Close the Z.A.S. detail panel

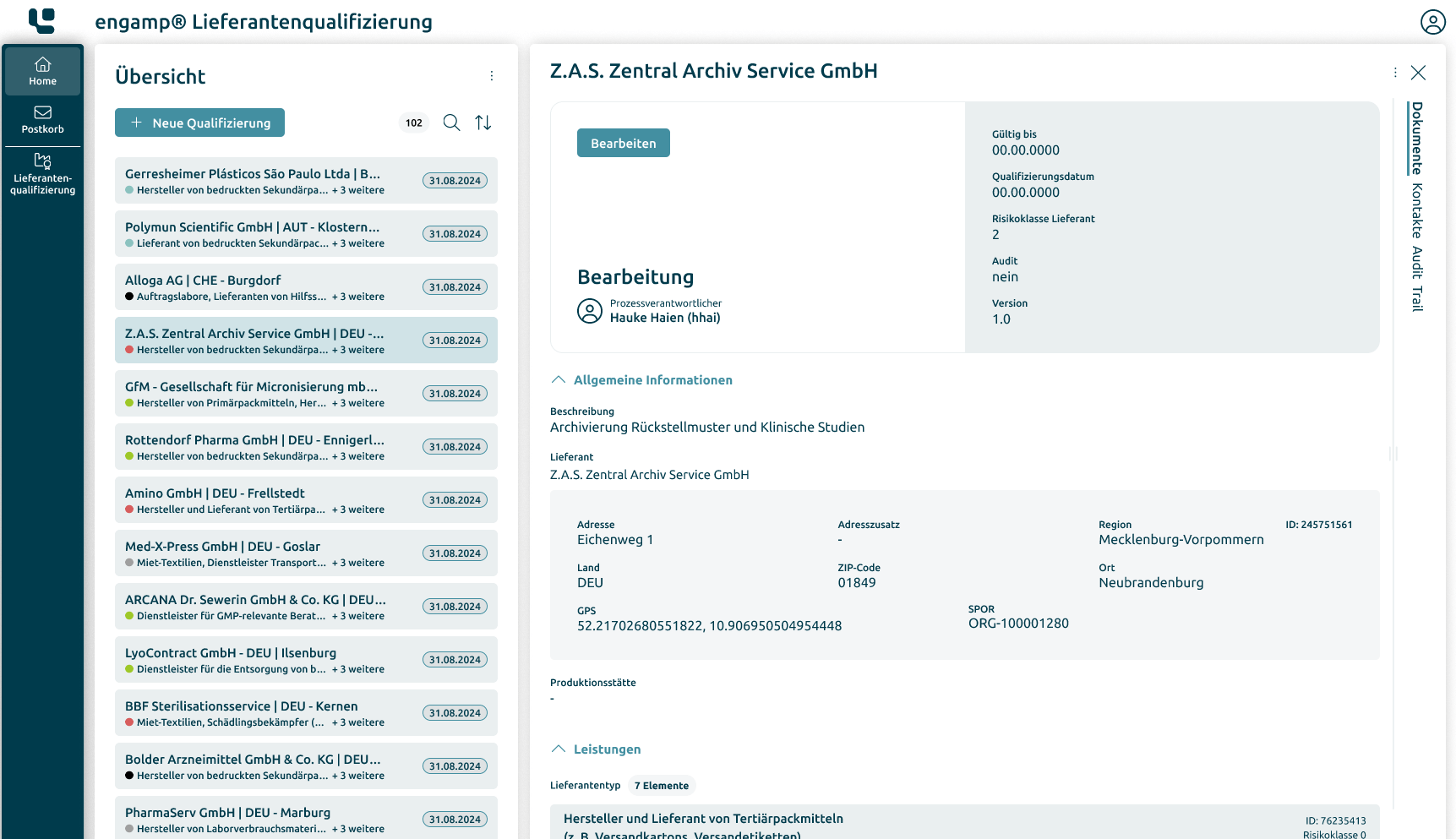tap(1418, 73)
